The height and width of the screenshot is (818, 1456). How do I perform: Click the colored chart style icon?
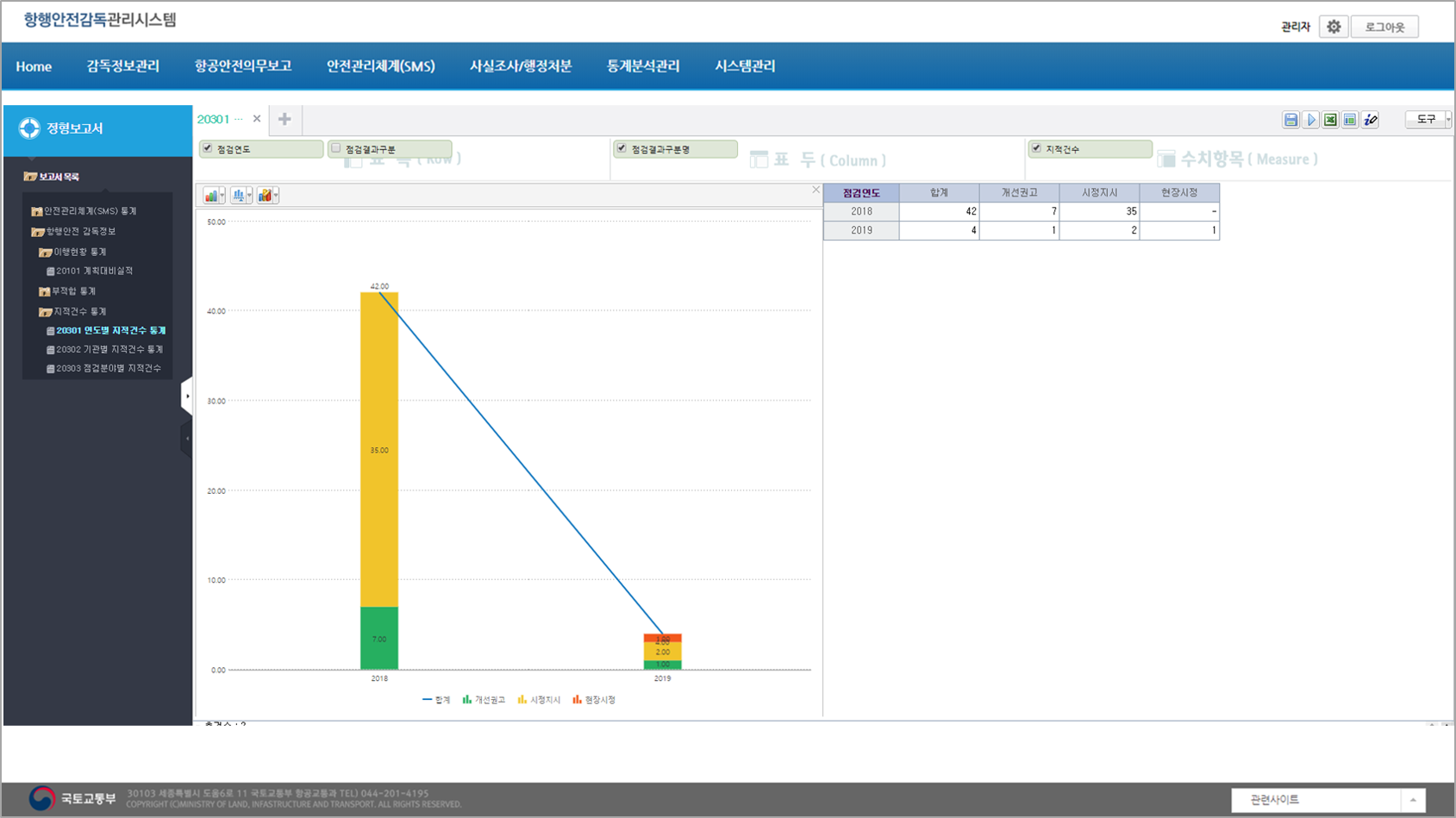coord(265,196)
